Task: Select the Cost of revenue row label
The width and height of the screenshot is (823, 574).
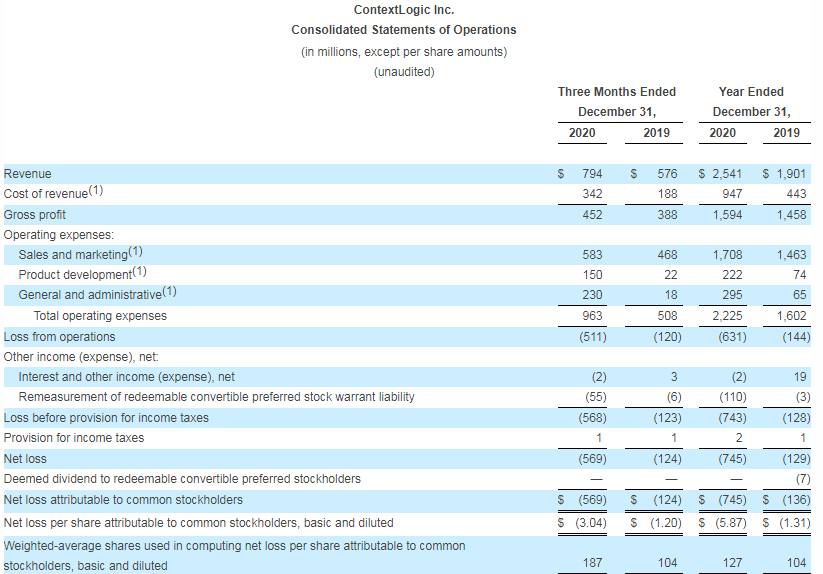Action: tap(53, 193)
